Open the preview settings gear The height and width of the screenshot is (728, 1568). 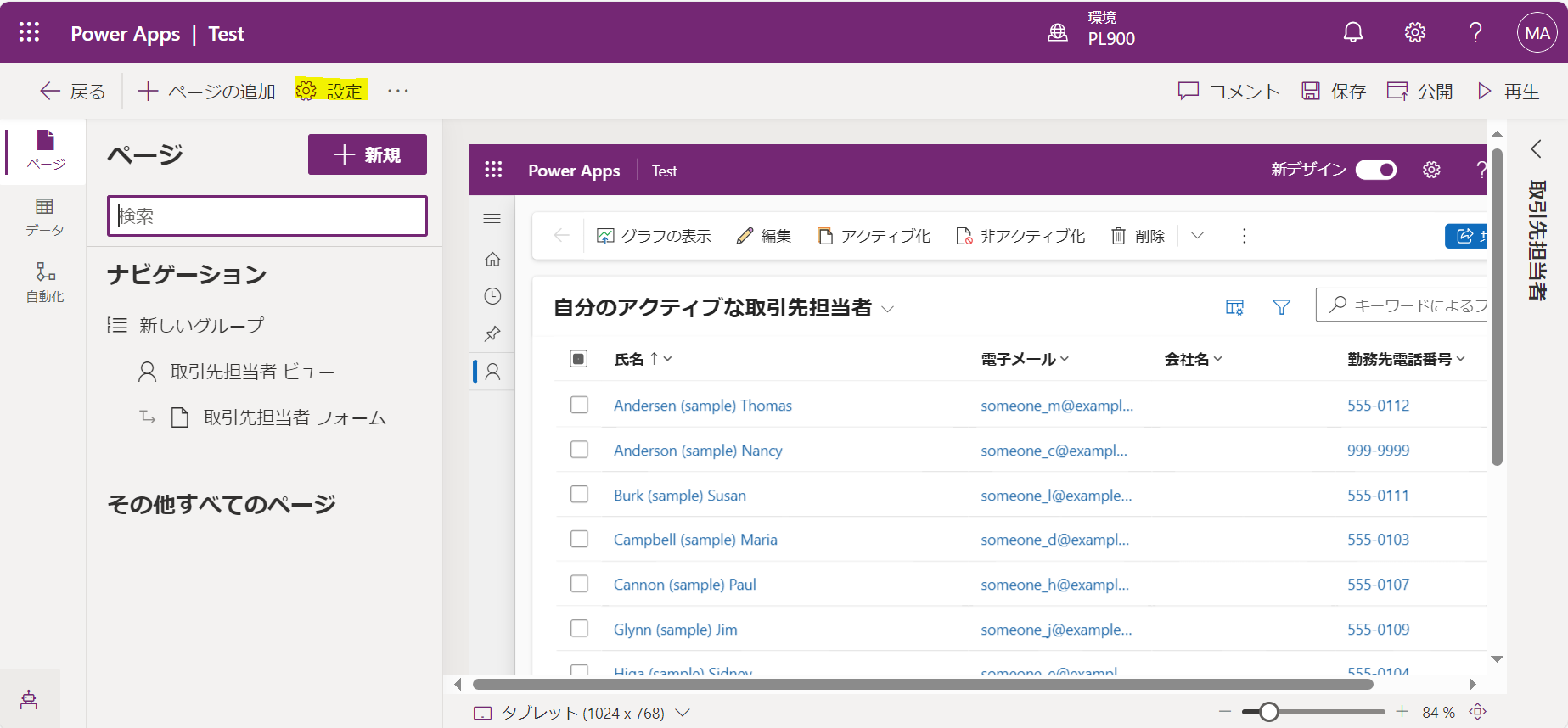point(1431,170)
